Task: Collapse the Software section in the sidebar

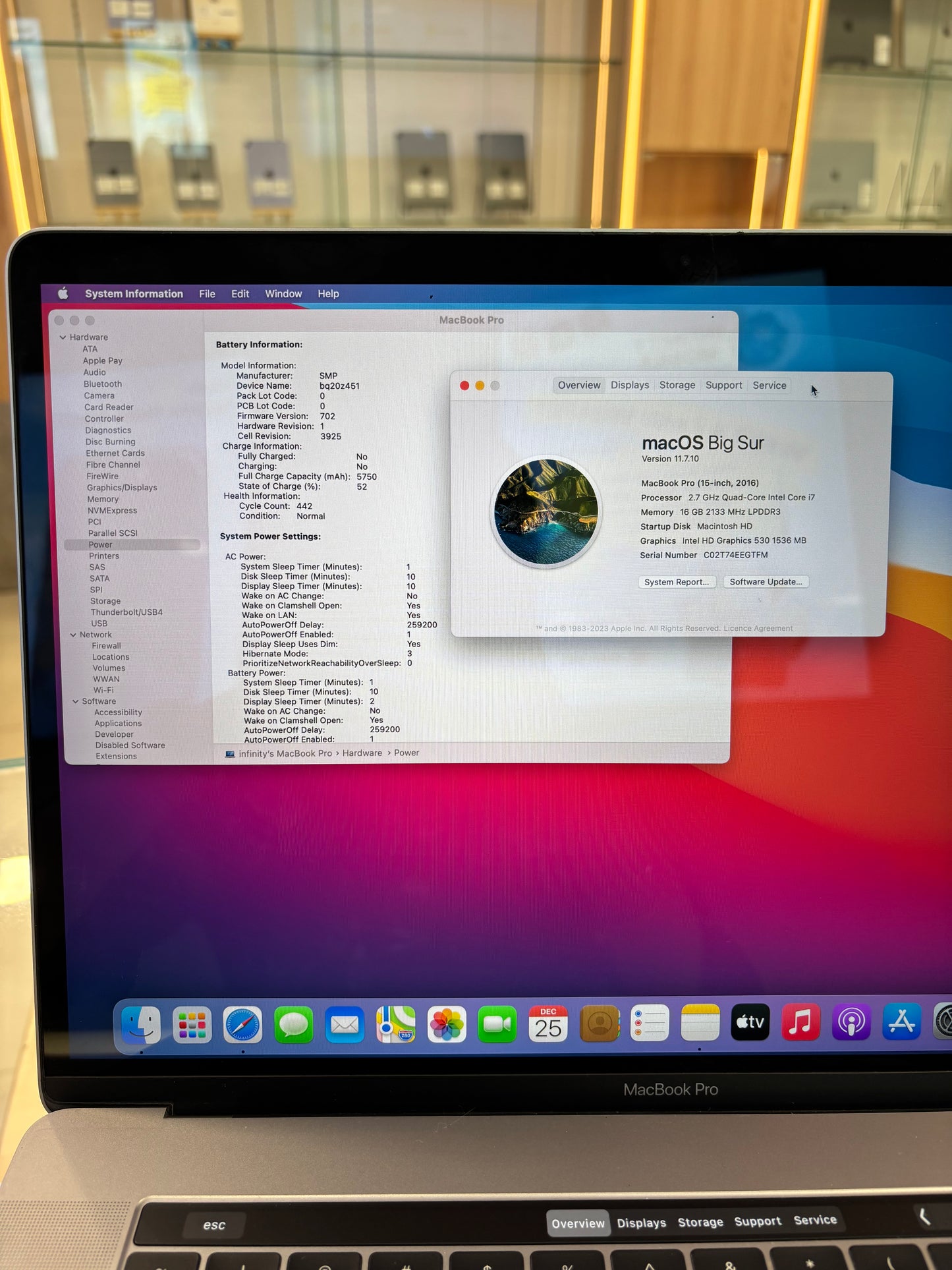Action: coord(76,702)
